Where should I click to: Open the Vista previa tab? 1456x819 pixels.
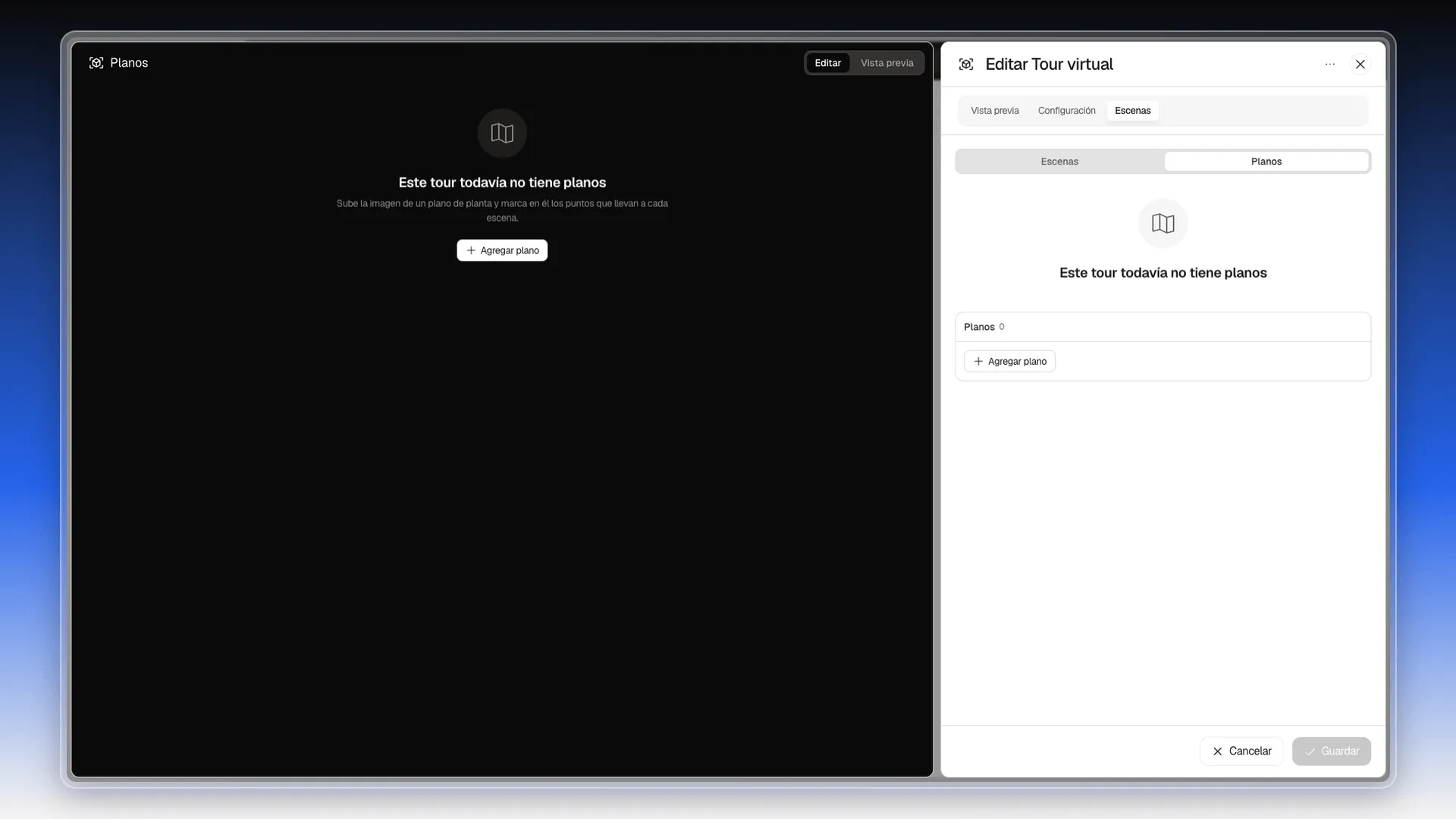[995, 111]
